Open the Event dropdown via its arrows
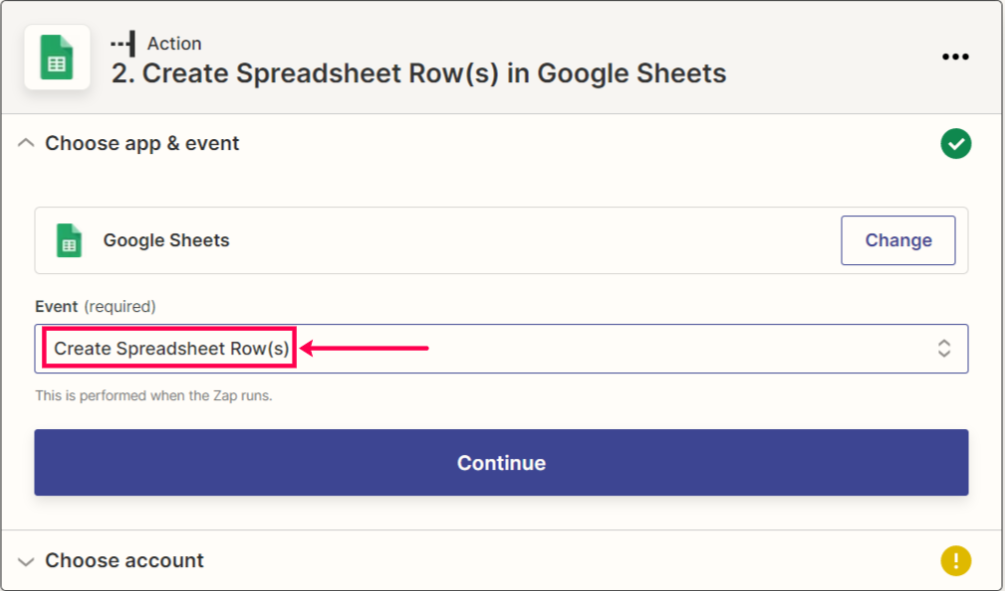Viewport: 1005px width, 591px height. pyautogui.click(x=943, y=349)
